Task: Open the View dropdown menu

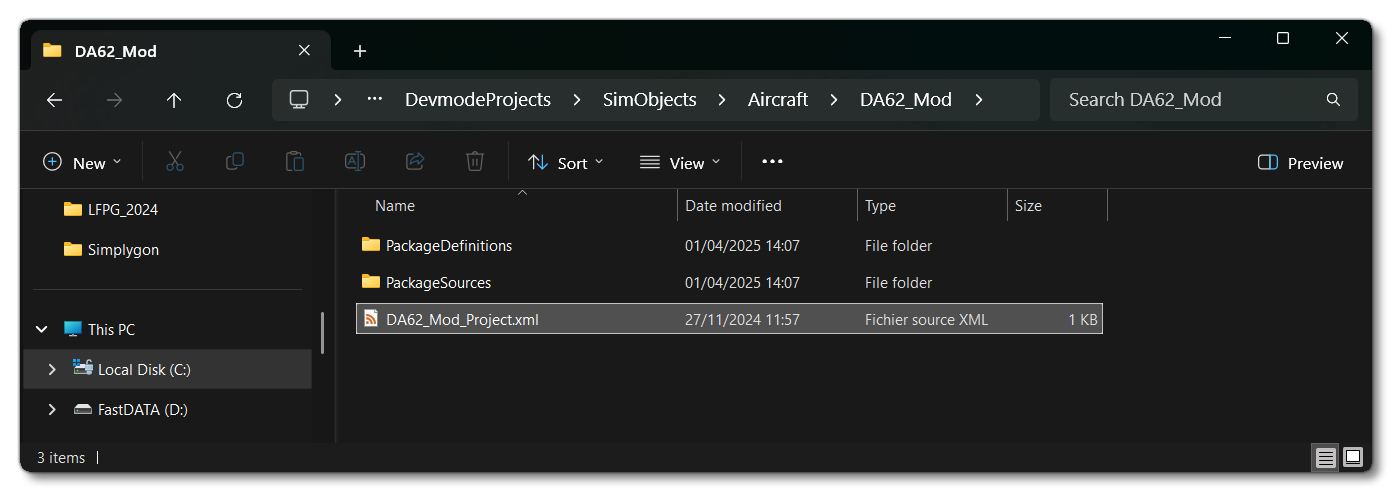Action: (680, 163)
